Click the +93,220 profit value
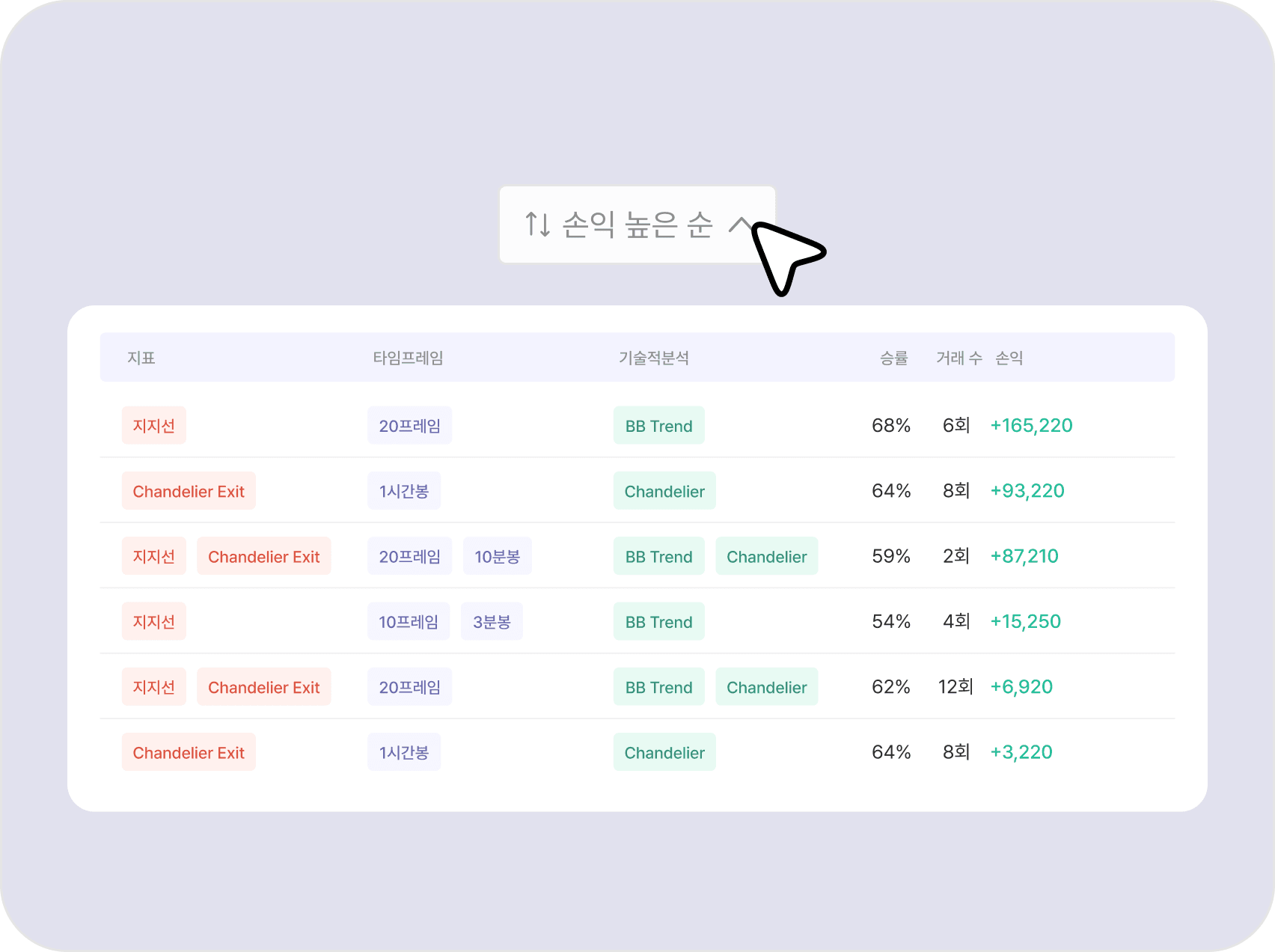This screenshot has height=952, width=1275. coord(1027,490)
